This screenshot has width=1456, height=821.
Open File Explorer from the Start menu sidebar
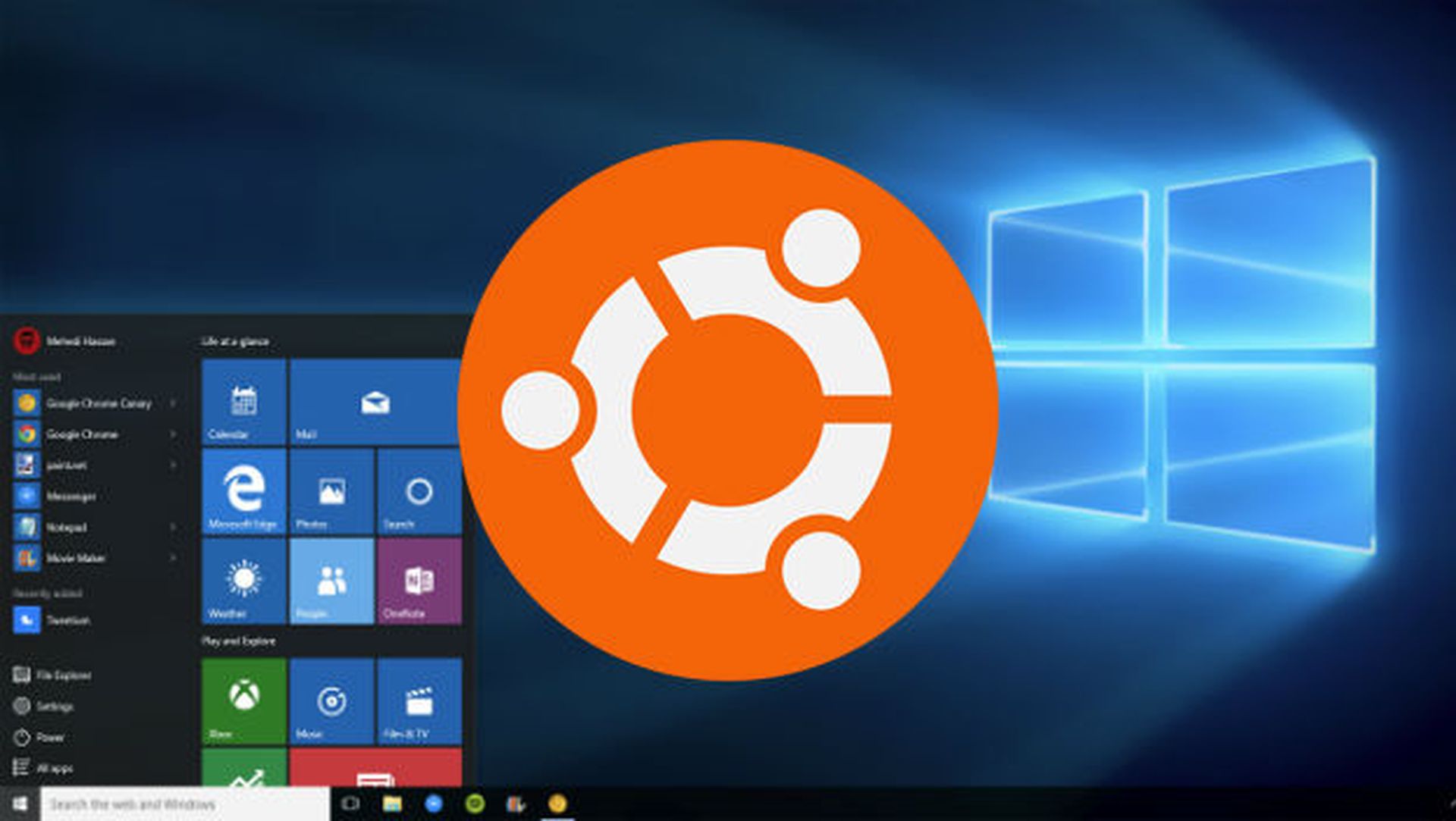pos(64,675)
